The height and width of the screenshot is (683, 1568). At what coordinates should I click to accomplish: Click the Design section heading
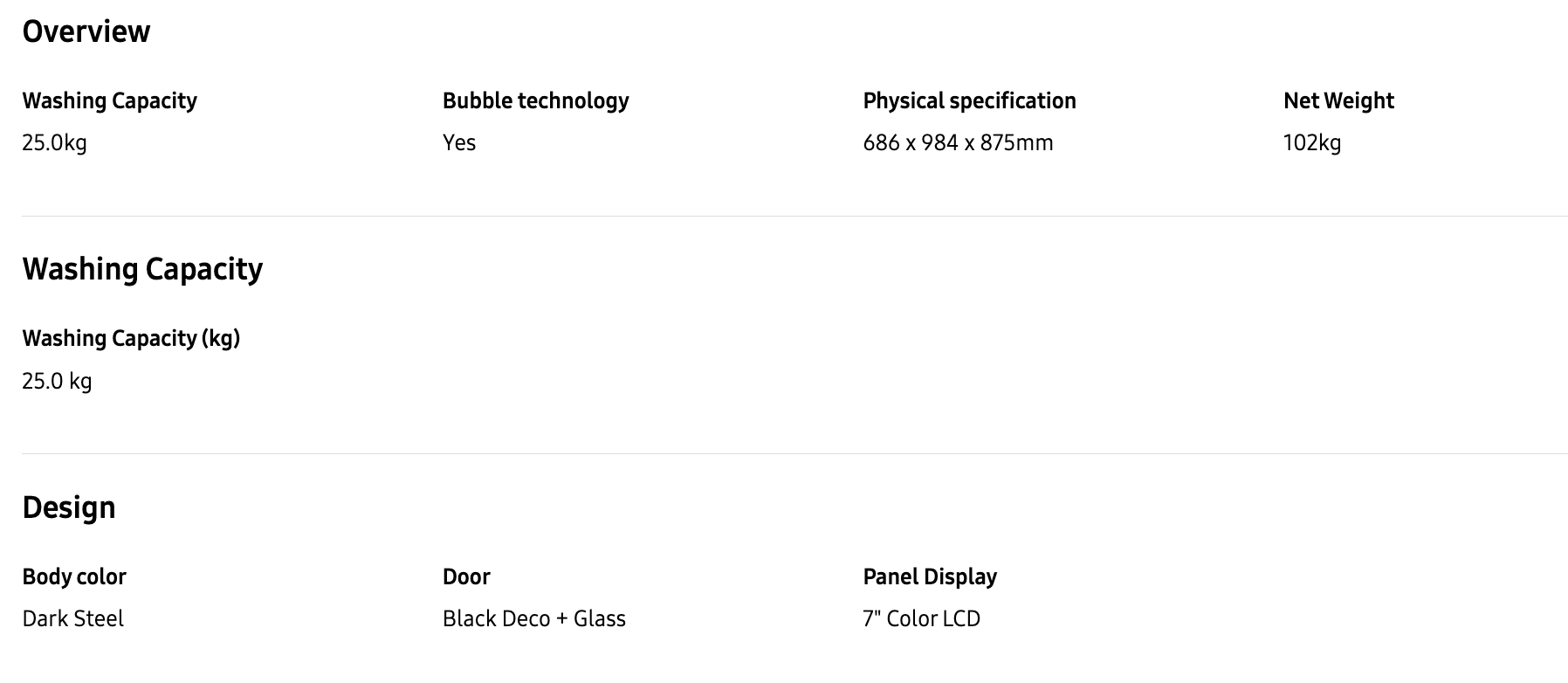pos(69,507)
